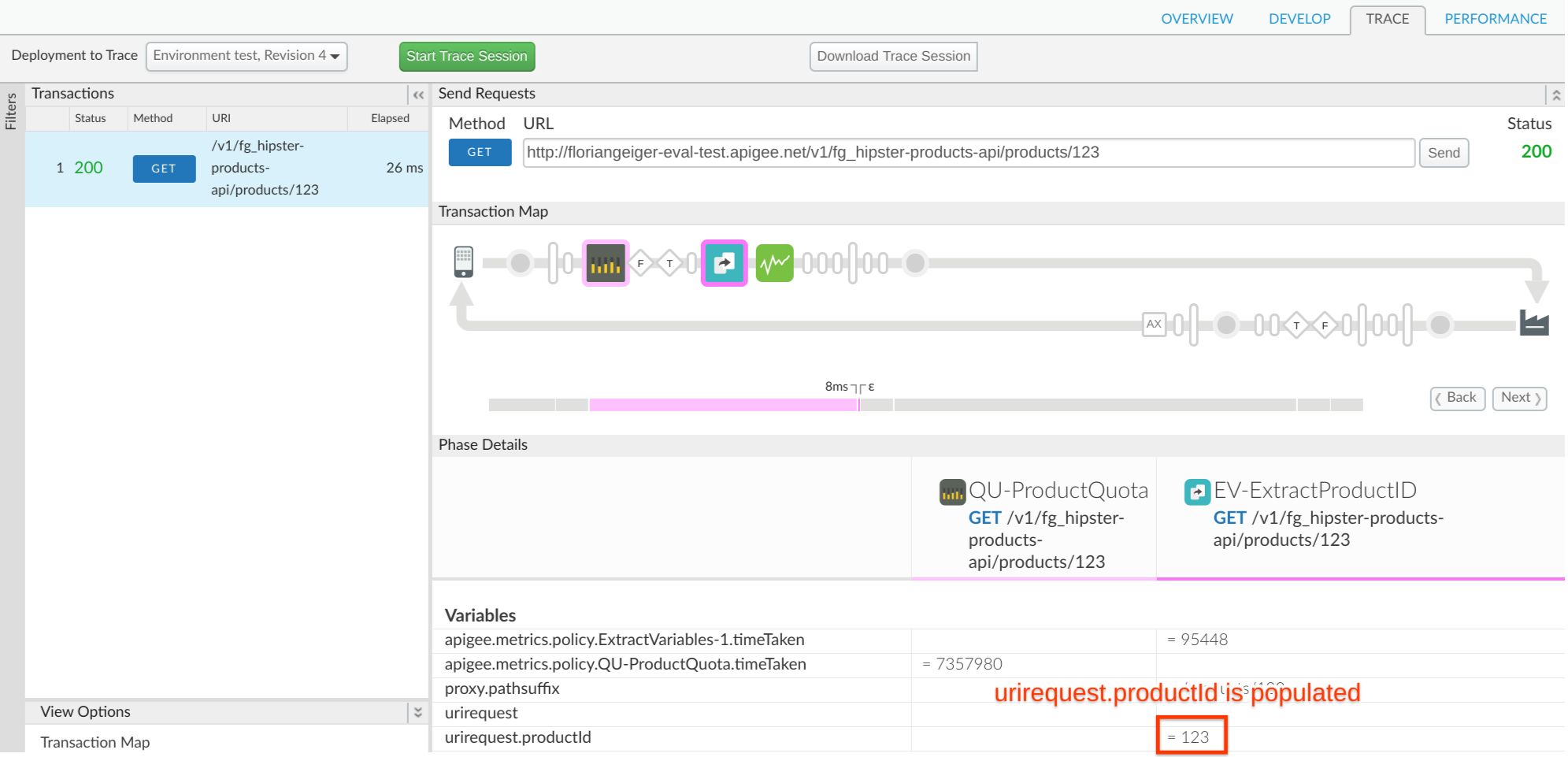Open the Environment test, Revision 4 dropdown
Screen dimensions: 1568x757
tap(247, 56)
